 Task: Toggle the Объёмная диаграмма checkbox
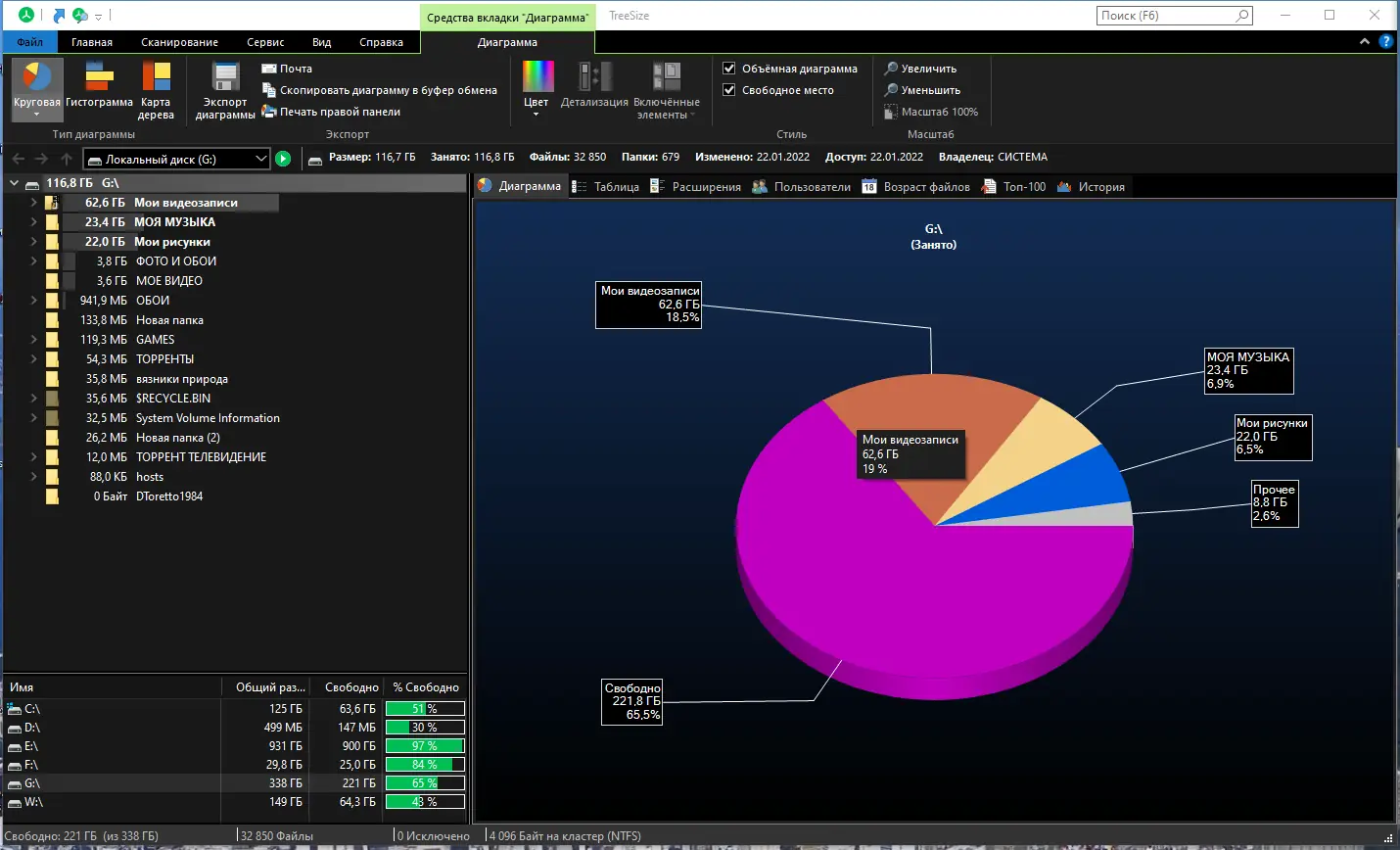(x=729, y=69)
